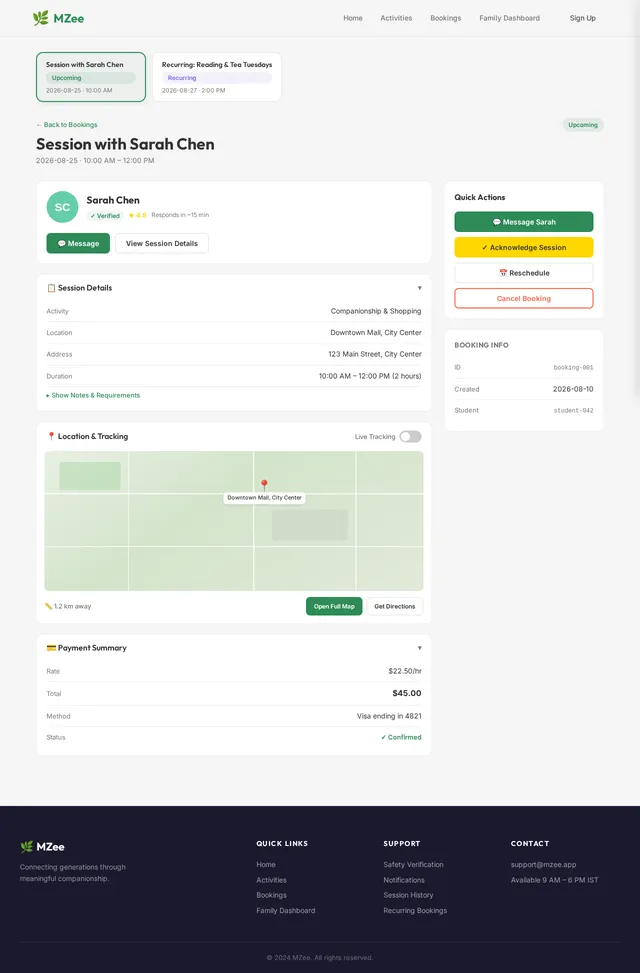640x973 pixels.
Task: Click Get Directions button
Action: coord(395,606)
